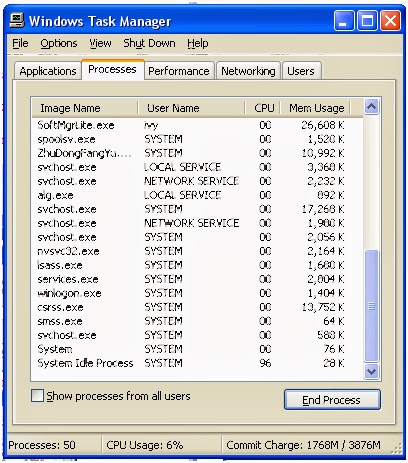Select the csrss.exe process row
408x463 pixels.
point(197,307)
